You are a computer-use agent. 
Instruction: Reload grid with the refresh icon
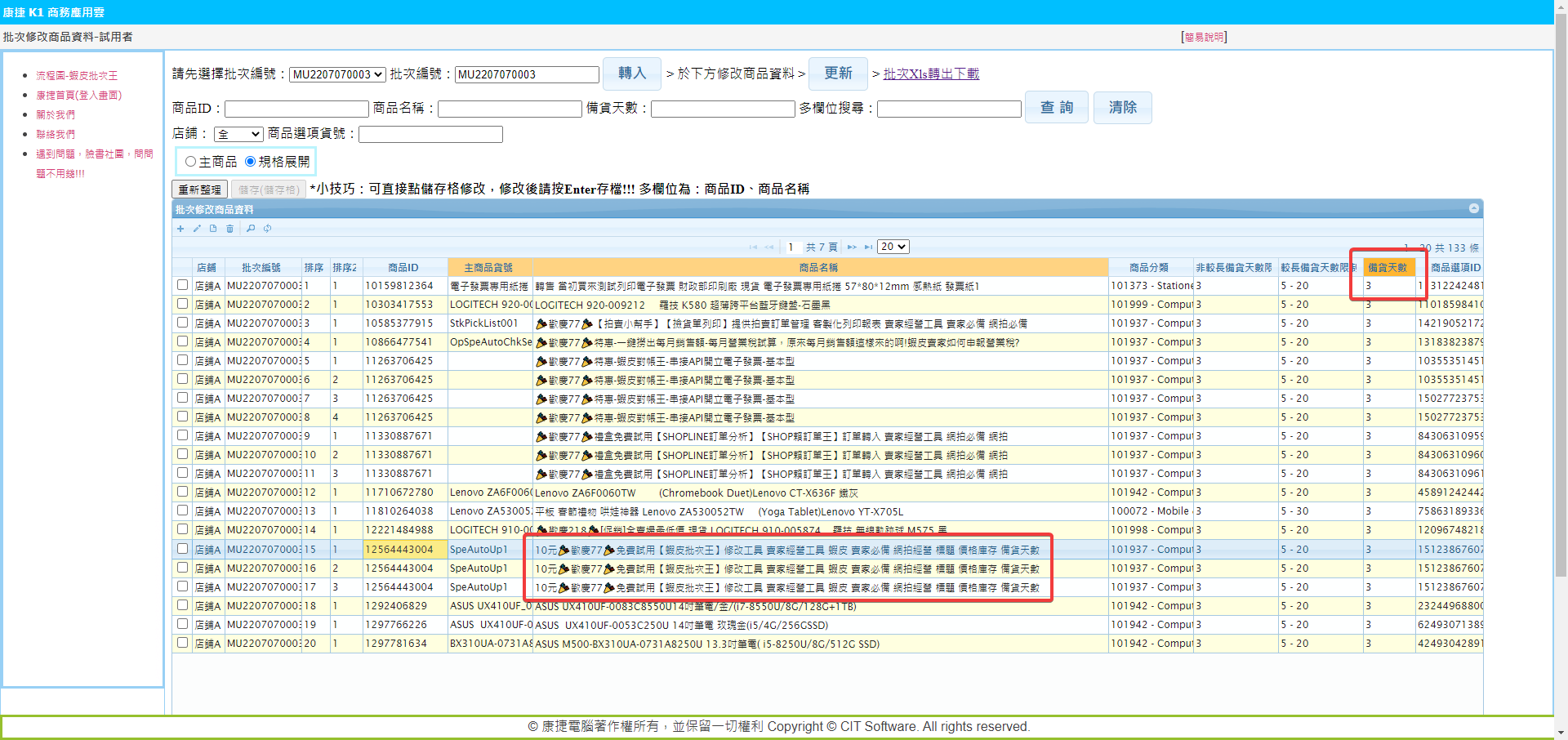[x=267, y=229]
